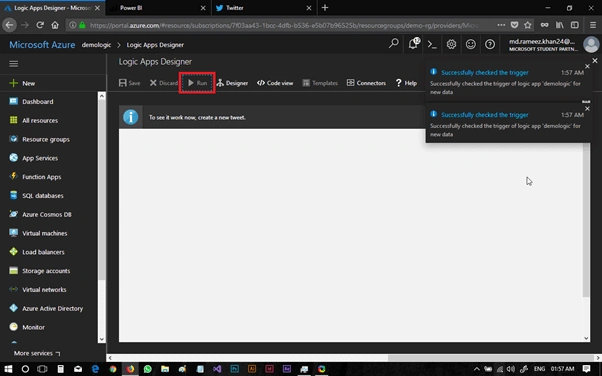
Task: Open the page actions ellipsis
Action: click(501, 25)
